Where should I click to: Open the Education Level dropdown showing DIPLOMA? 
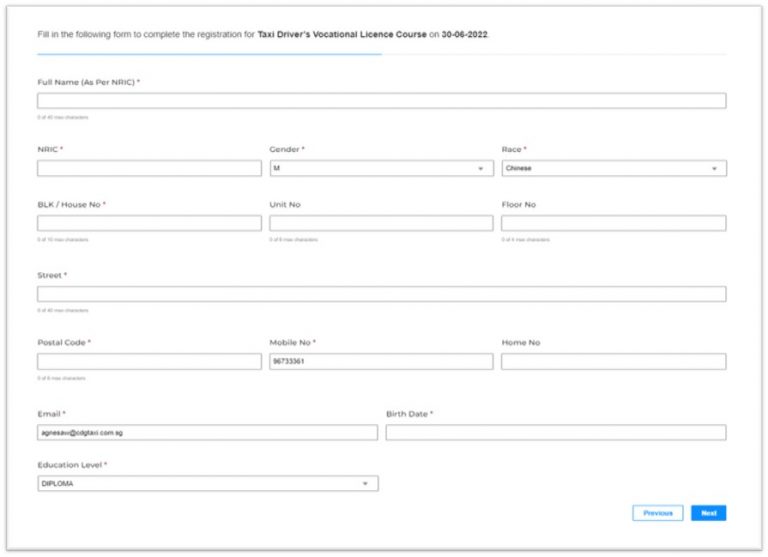click(x=207, y=484)
